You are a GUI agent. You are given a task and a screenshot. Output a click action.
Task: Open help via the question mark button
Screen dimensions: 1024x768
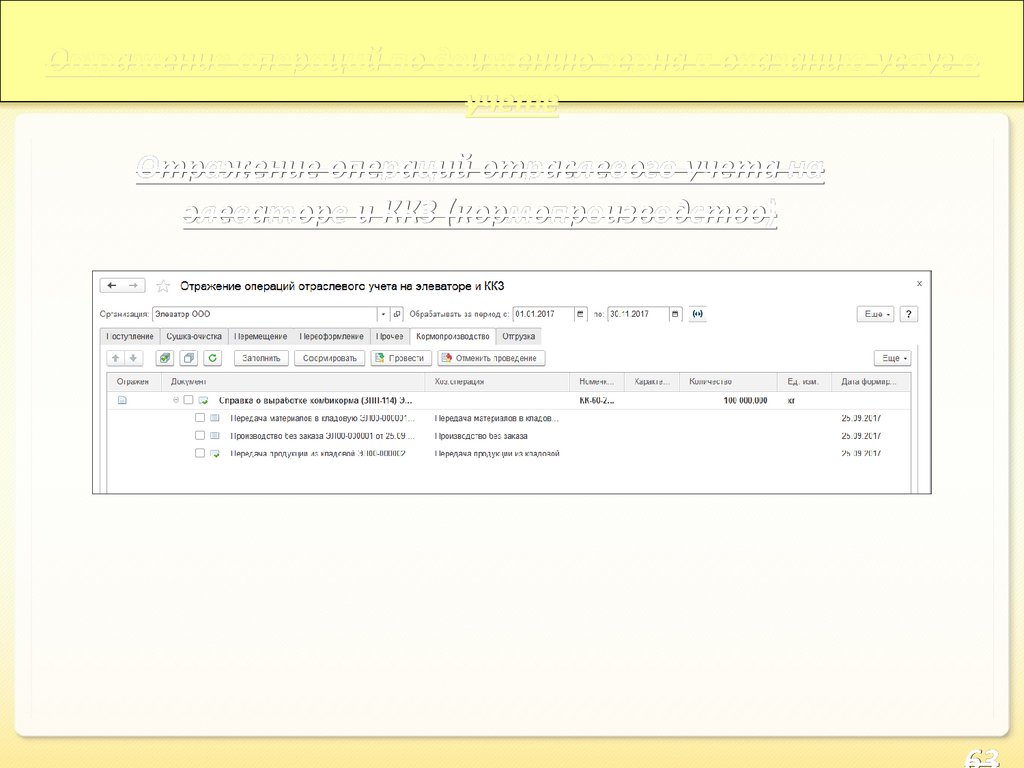(x=908, y=314)
